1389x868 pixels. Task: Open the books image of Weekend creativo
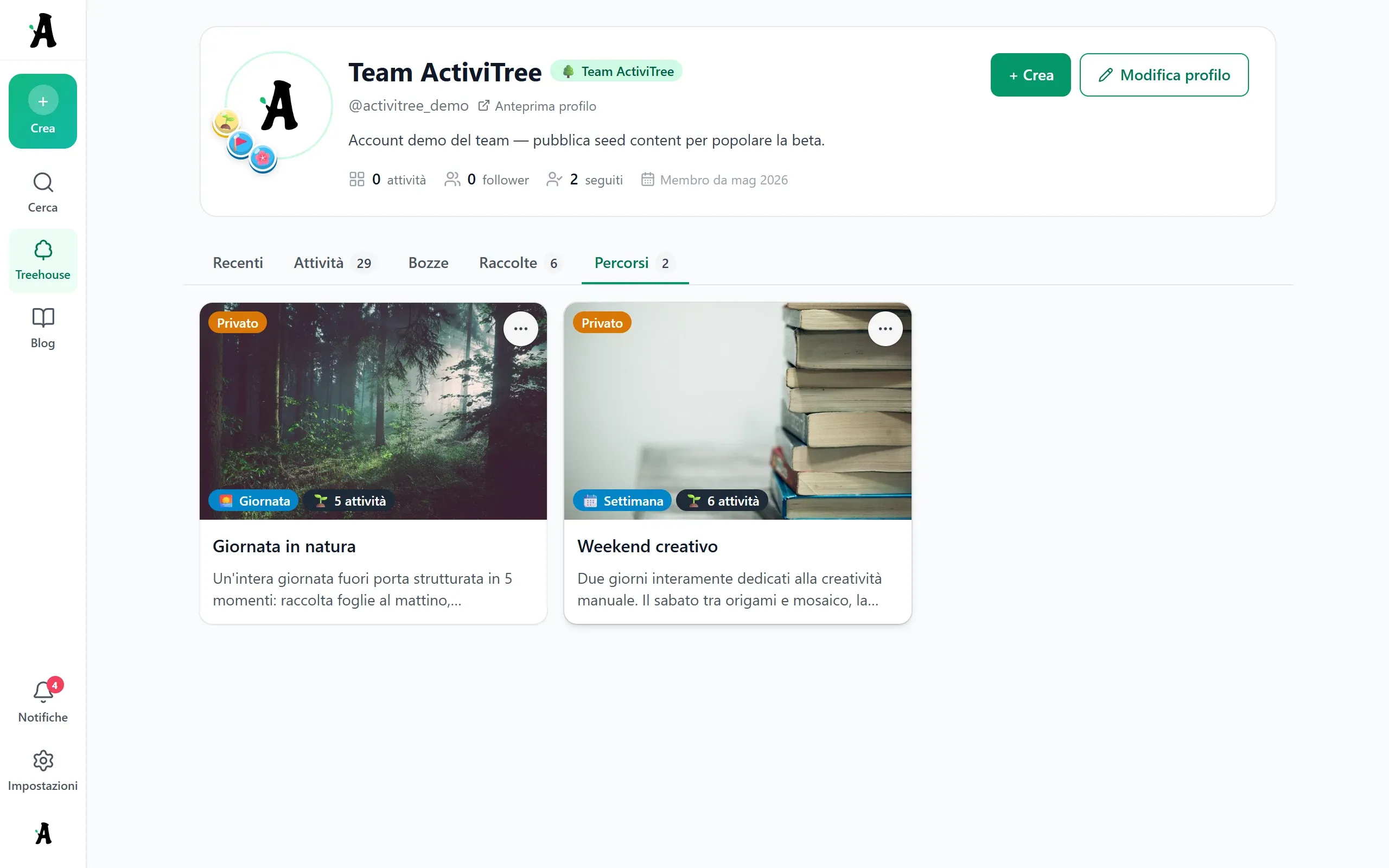pyautogui.click(x=737, y=411)
